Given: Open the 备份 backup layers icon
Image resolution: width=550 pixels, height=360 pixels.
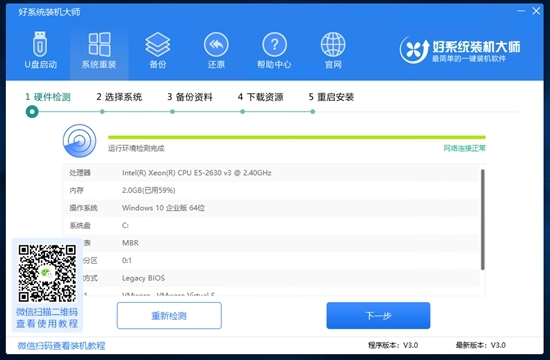Looking at the screenshot, I should (158, 50).
